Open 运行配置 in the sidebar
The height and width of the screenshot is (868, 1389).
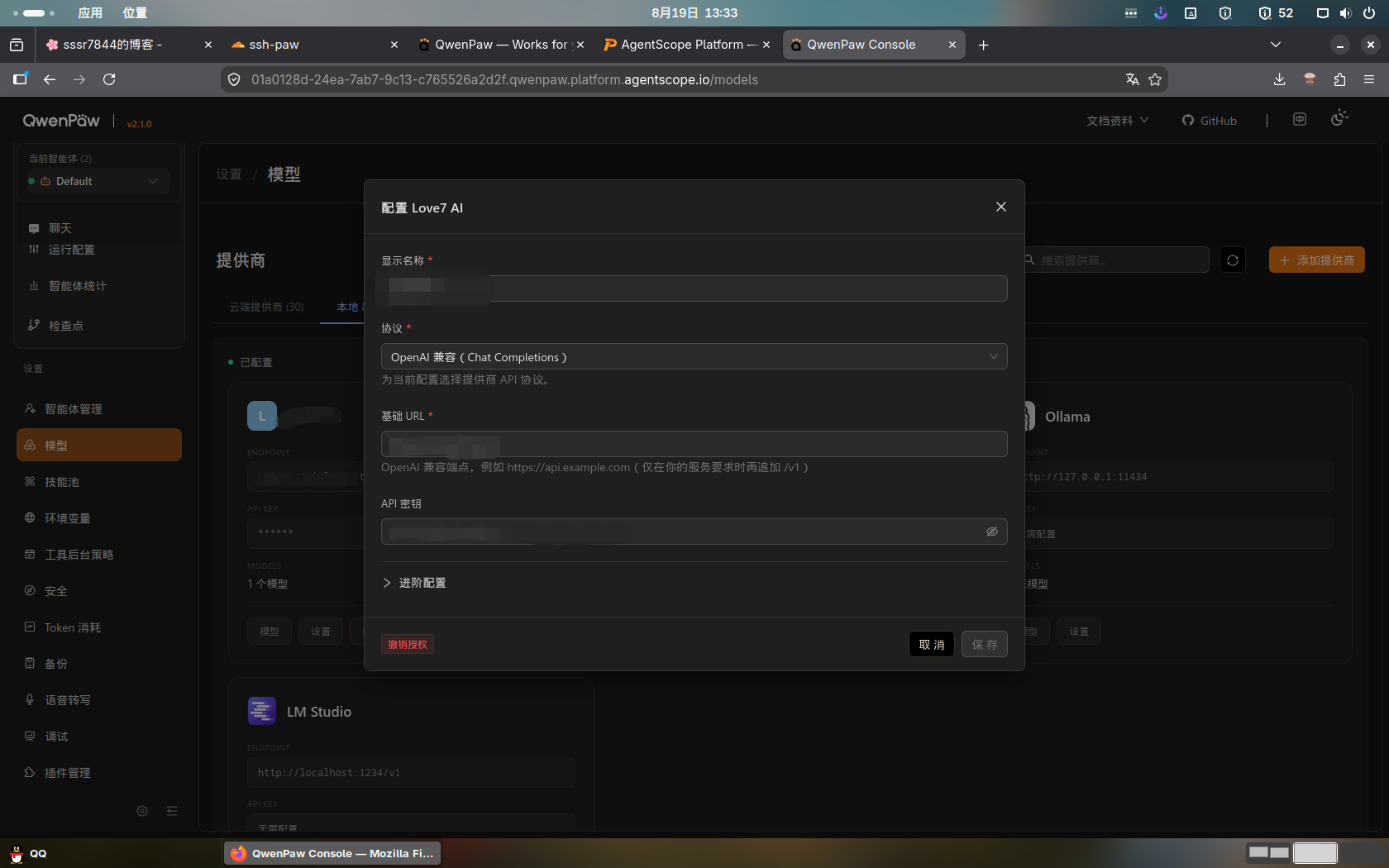pyautogui.click(x=71, y=250)
